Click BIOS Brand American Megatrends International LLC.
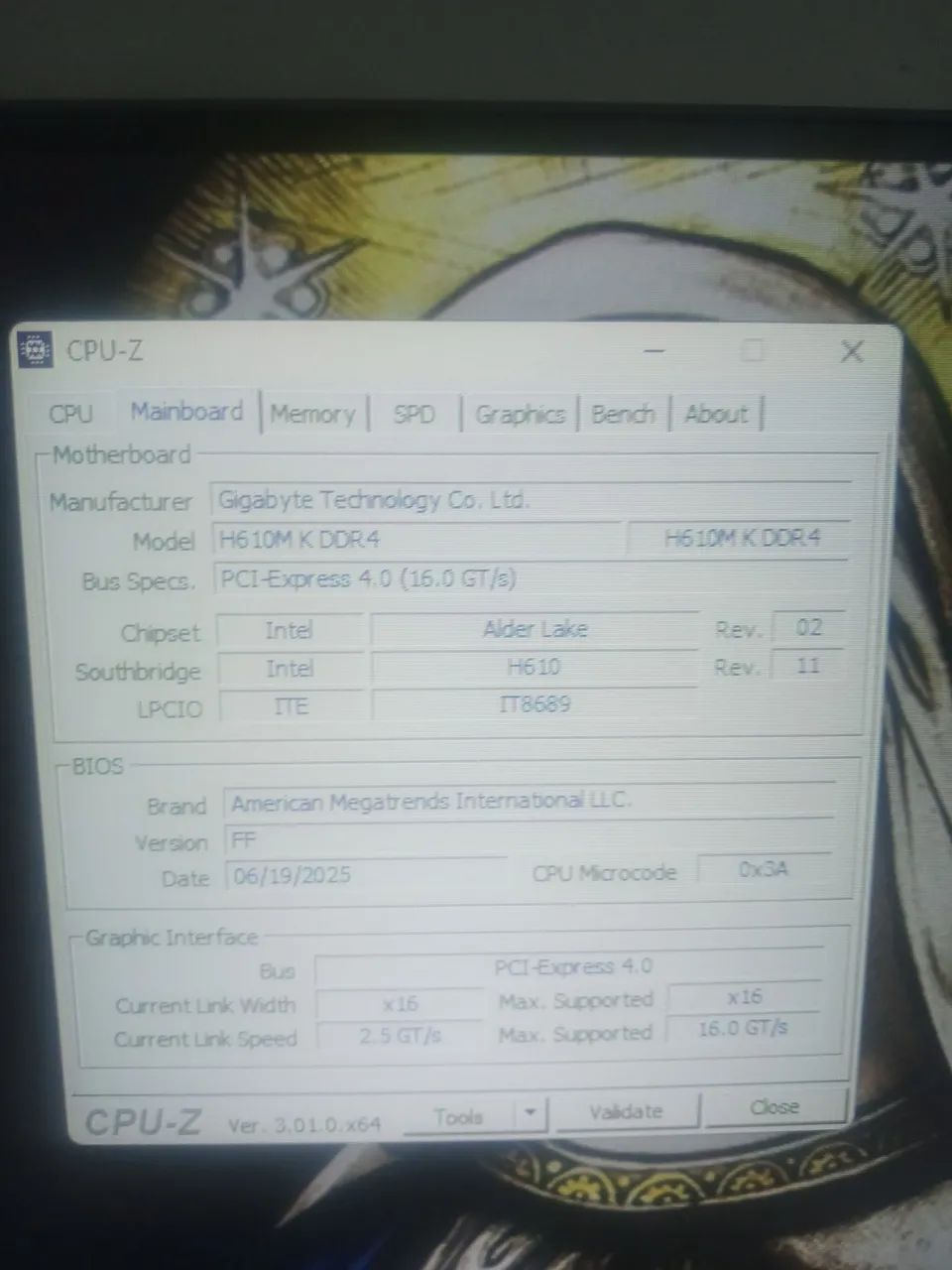 [x=529, y=801]
